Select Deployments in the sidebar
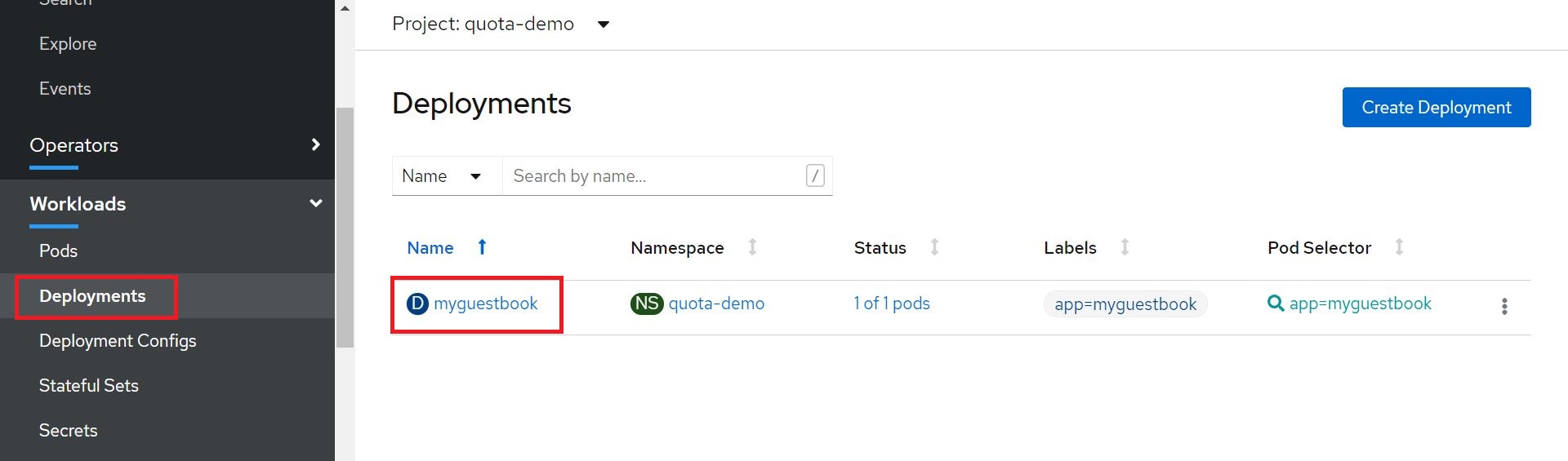 92,296
